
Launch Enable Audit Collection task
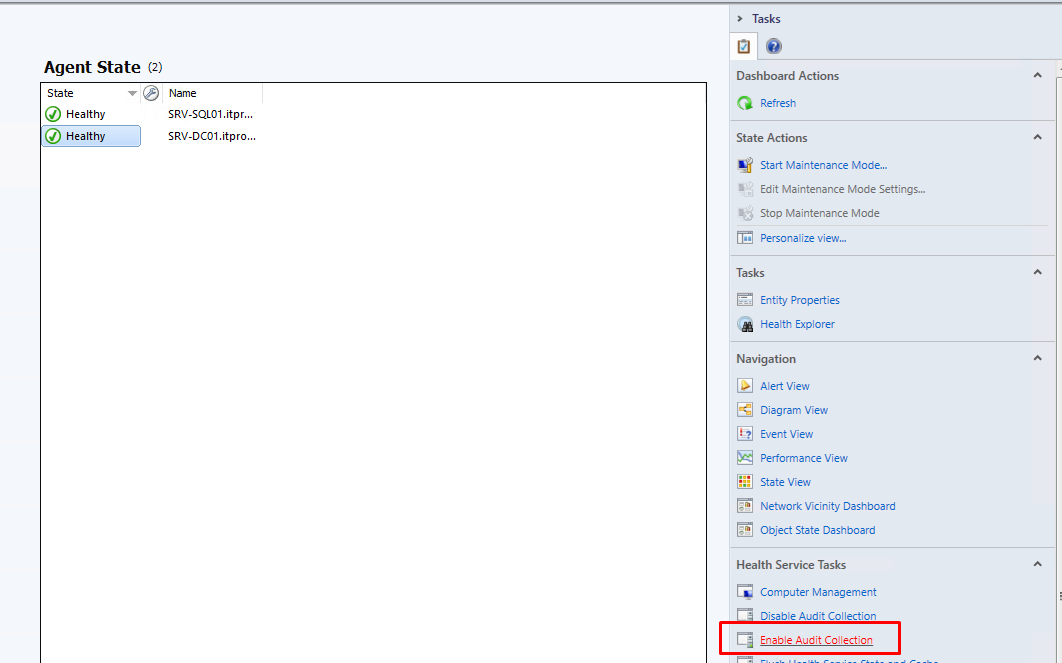click(816, 640)
